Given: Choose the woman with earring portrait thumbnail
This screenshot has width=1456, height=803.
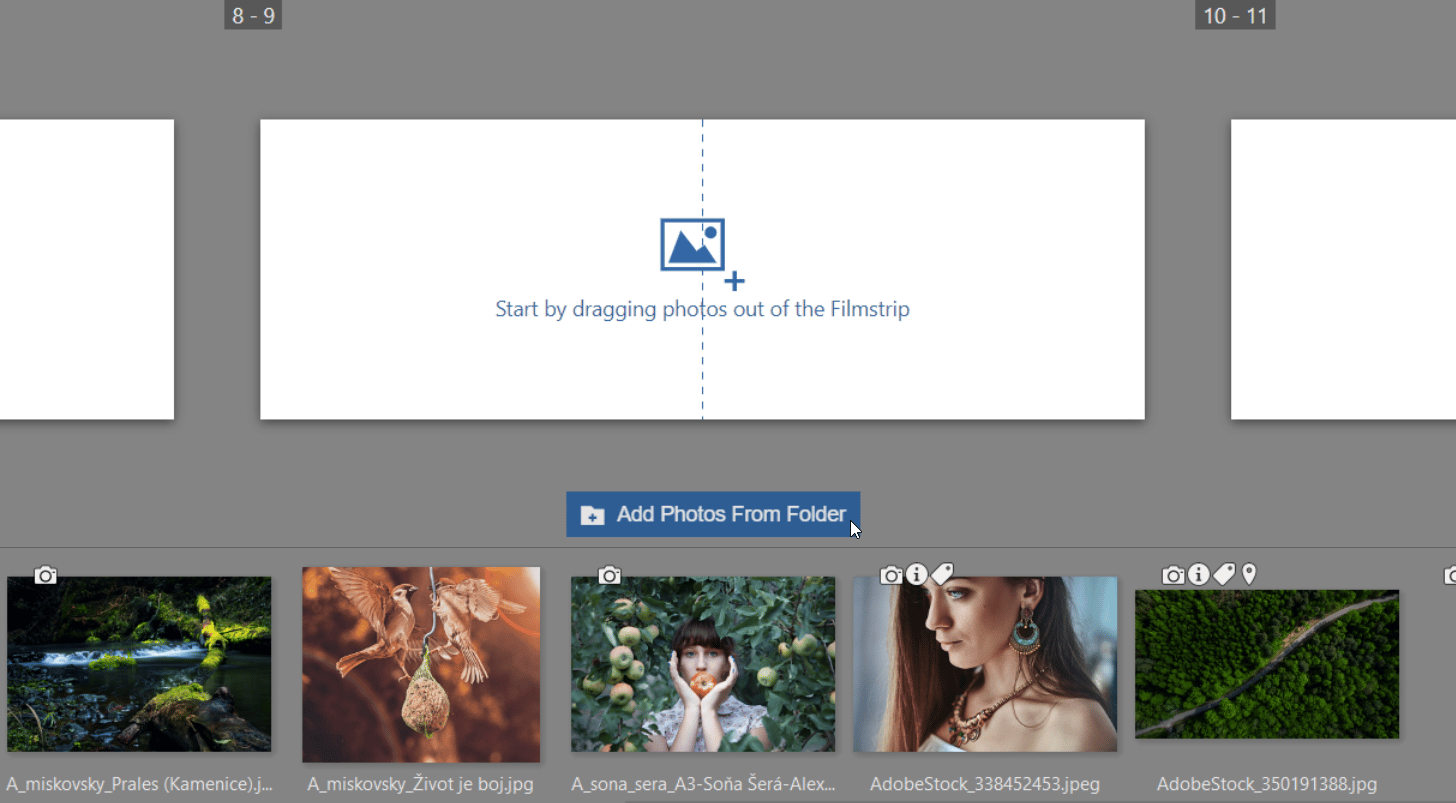Looking at the screenshot, I should pyautogui.click(x=985, y=664).
